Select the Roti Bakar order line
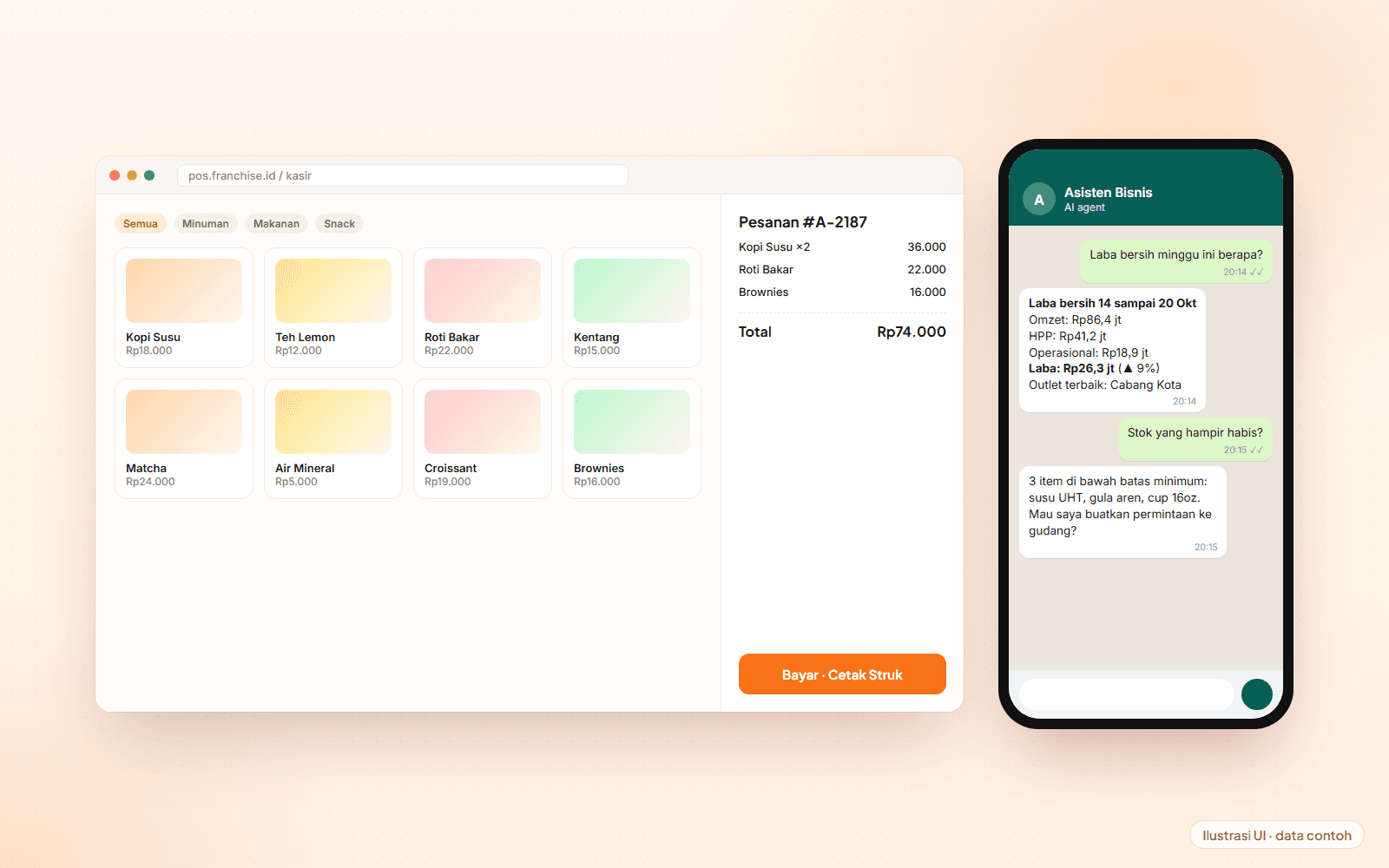1389x868 pixels. click(x=842, y=270)
